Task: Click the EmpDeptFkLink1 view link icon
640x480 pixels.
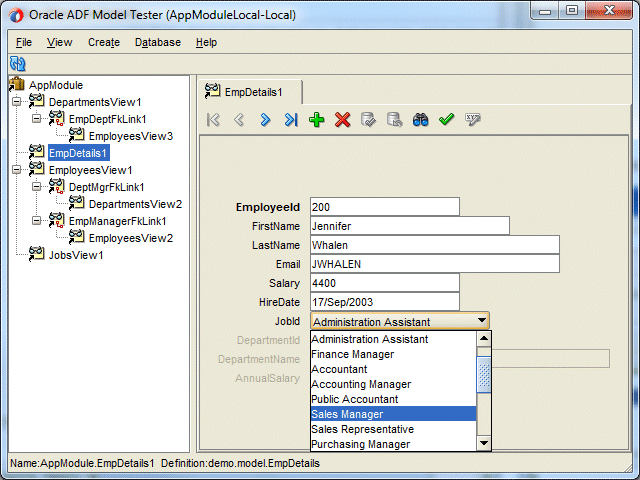Action: (56, 118)
